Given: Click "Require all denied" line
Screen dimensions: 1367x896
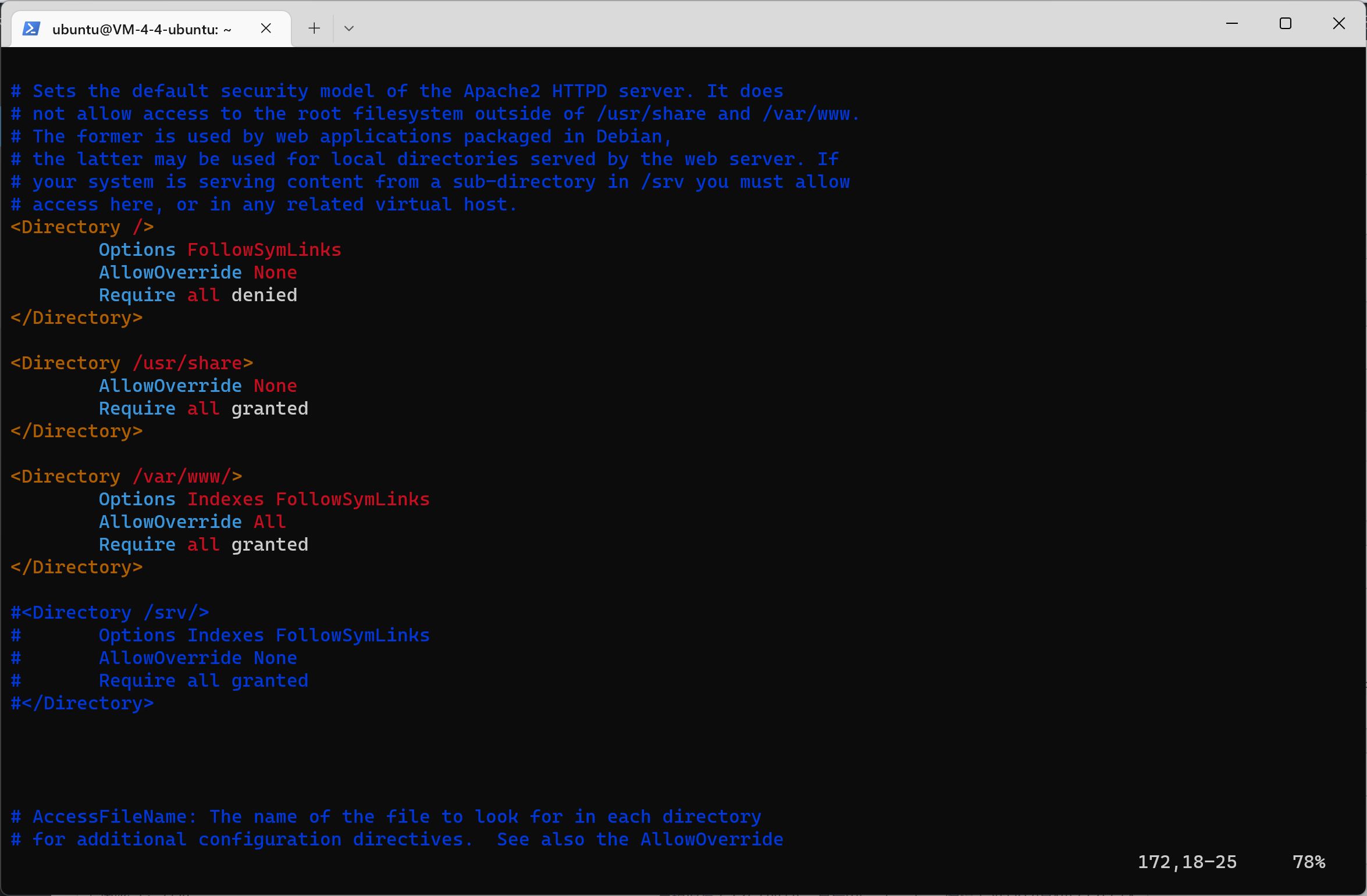Looking at the screenshot, I should 198,295.
